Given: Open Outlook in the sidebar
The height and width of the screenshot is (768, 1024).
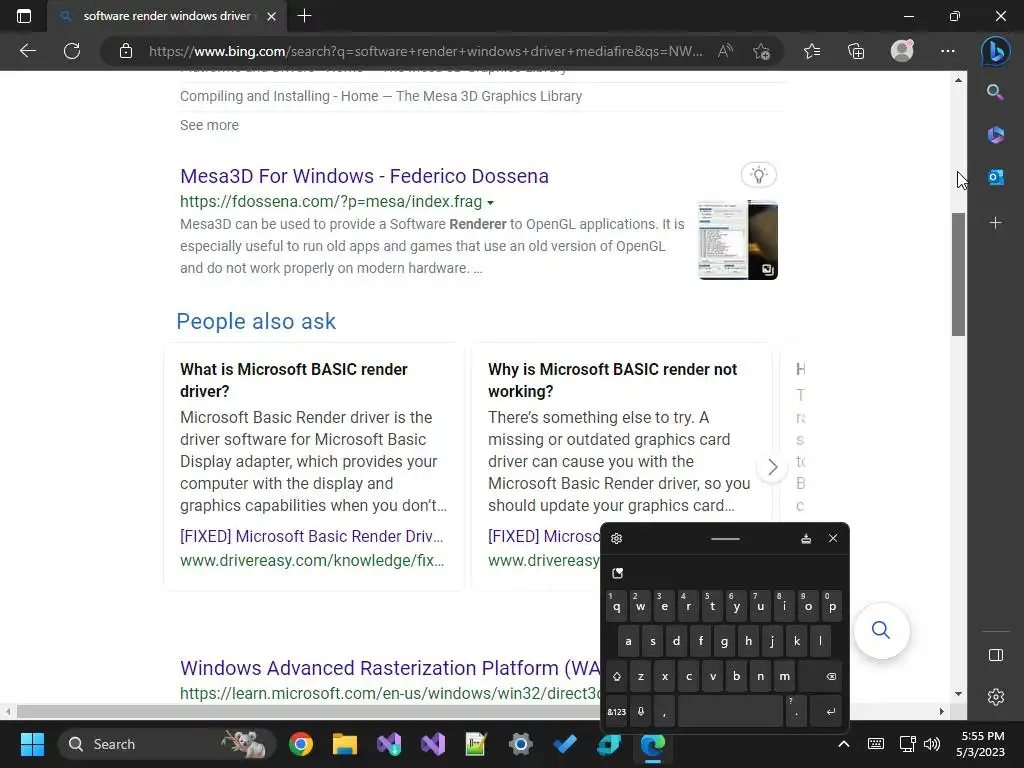Looking at the screenshot, I should [995, 177].
